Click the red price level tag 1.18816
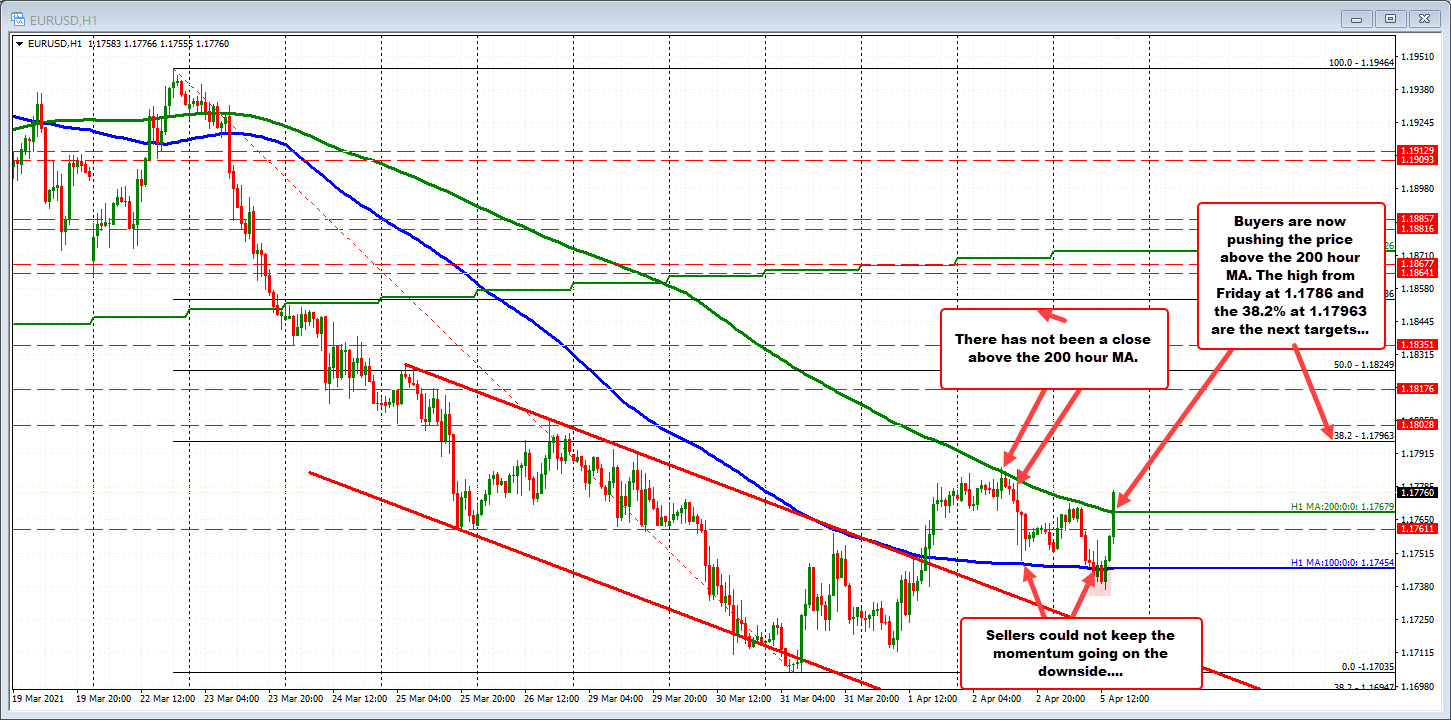The image size is (1451, 720). tap(1418, 228)
